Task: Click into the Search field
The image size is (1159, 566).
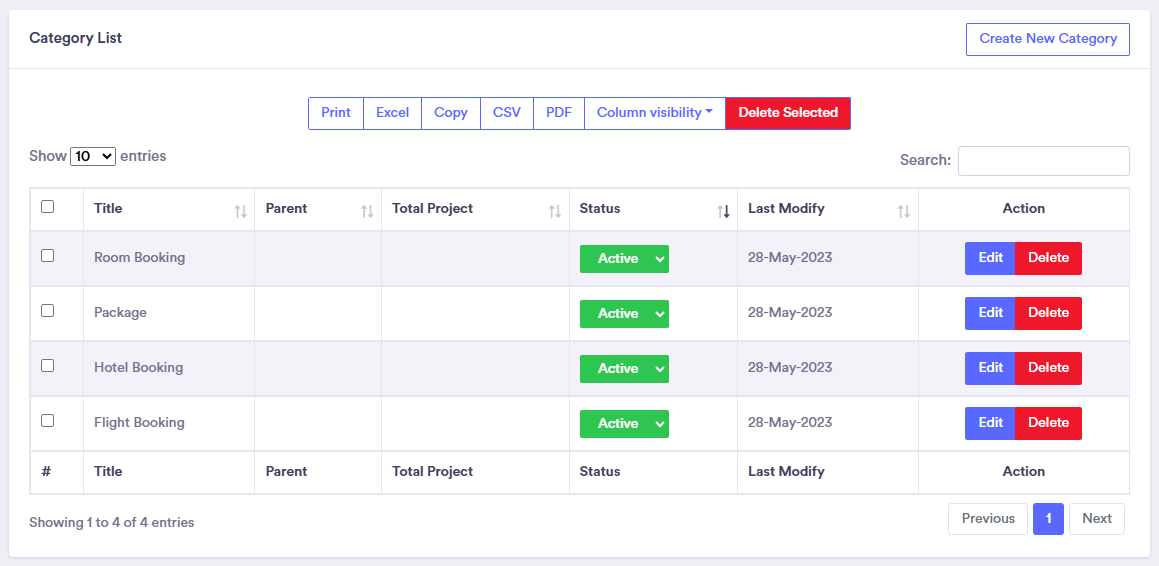Action: pos(1043,161)
